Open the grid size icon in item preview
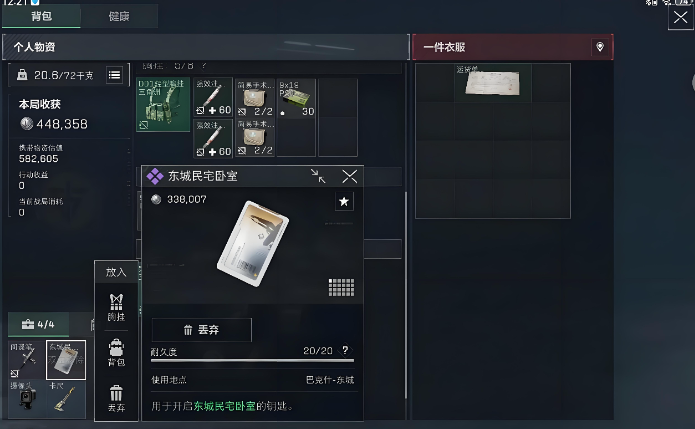The width and height of the screenshot is (695, 429). point(341,287)
